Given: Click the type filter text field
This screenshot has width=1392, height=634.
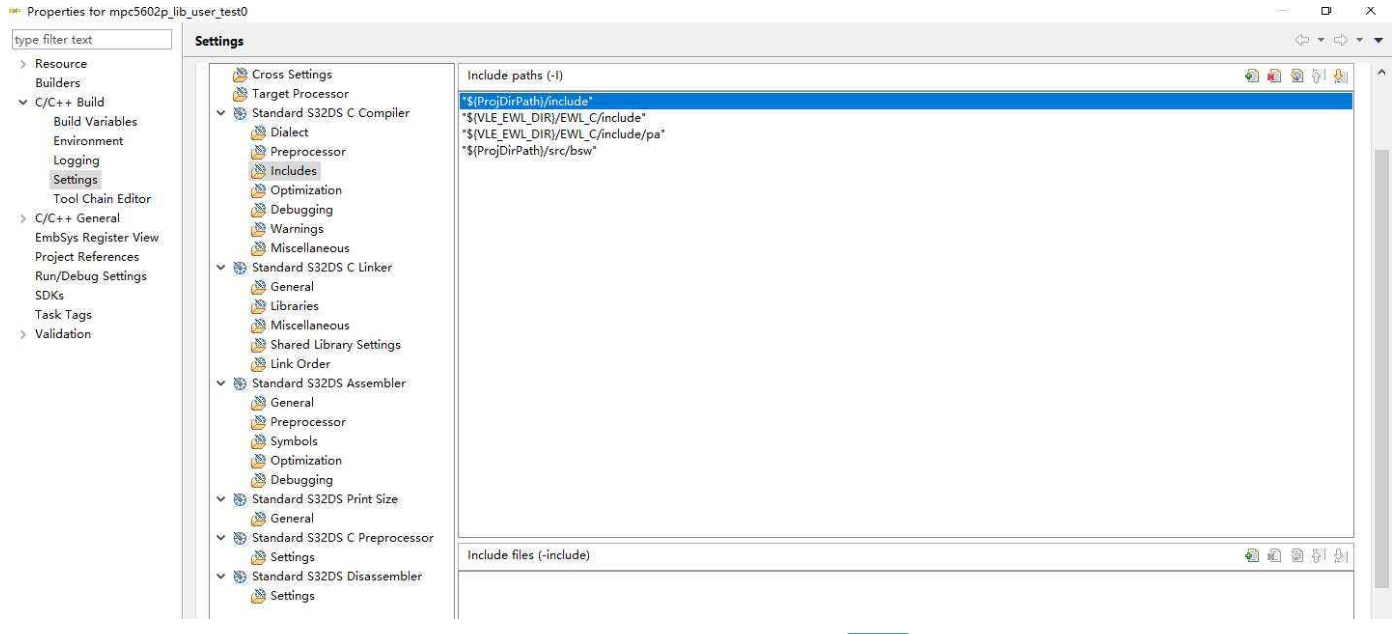Looking at the screenshot, I should [92, 40].
